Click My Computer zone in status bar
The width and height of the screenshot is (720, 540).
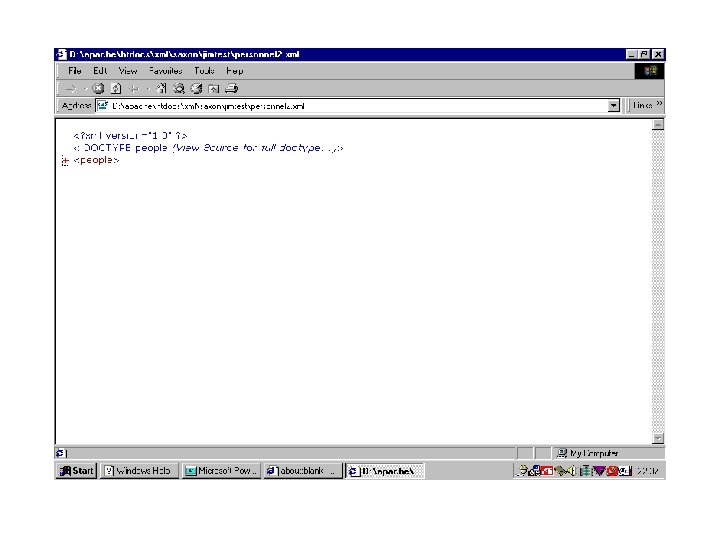tap(610, 453)
